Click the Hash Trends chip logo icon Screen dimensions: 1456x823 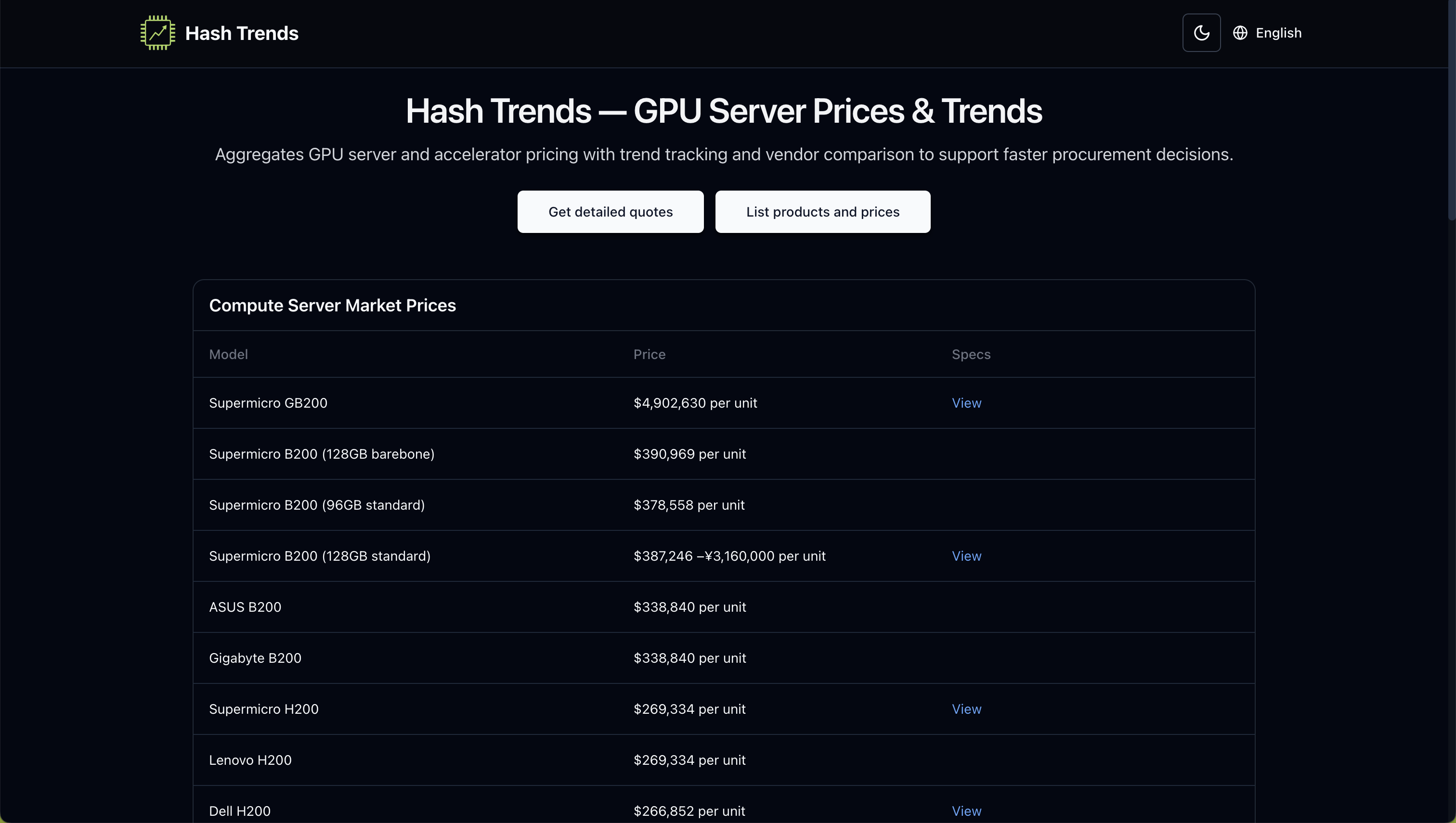[x=157, y=32]
